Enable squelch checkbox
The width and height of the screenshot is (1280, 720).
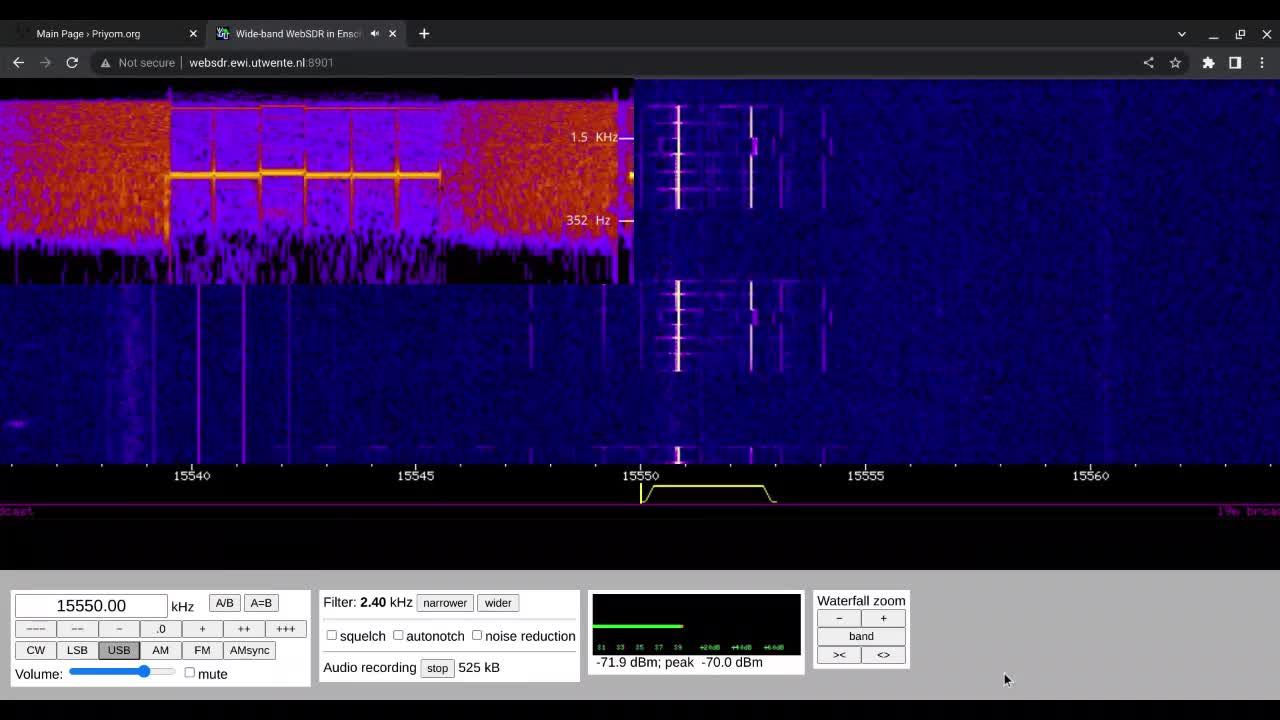click(332, 635)
